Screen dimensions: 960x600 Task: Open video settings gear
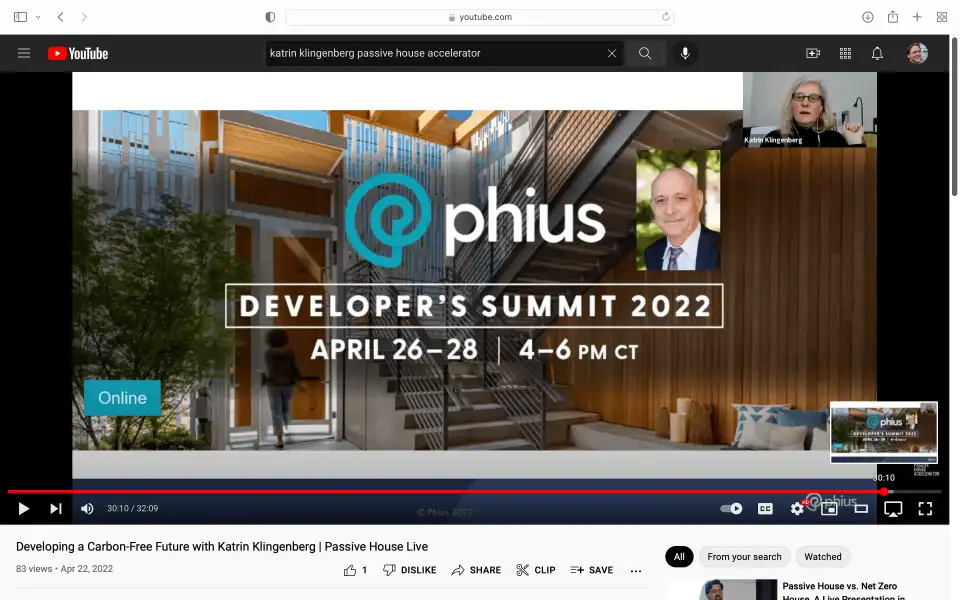[x=797, y=509]
